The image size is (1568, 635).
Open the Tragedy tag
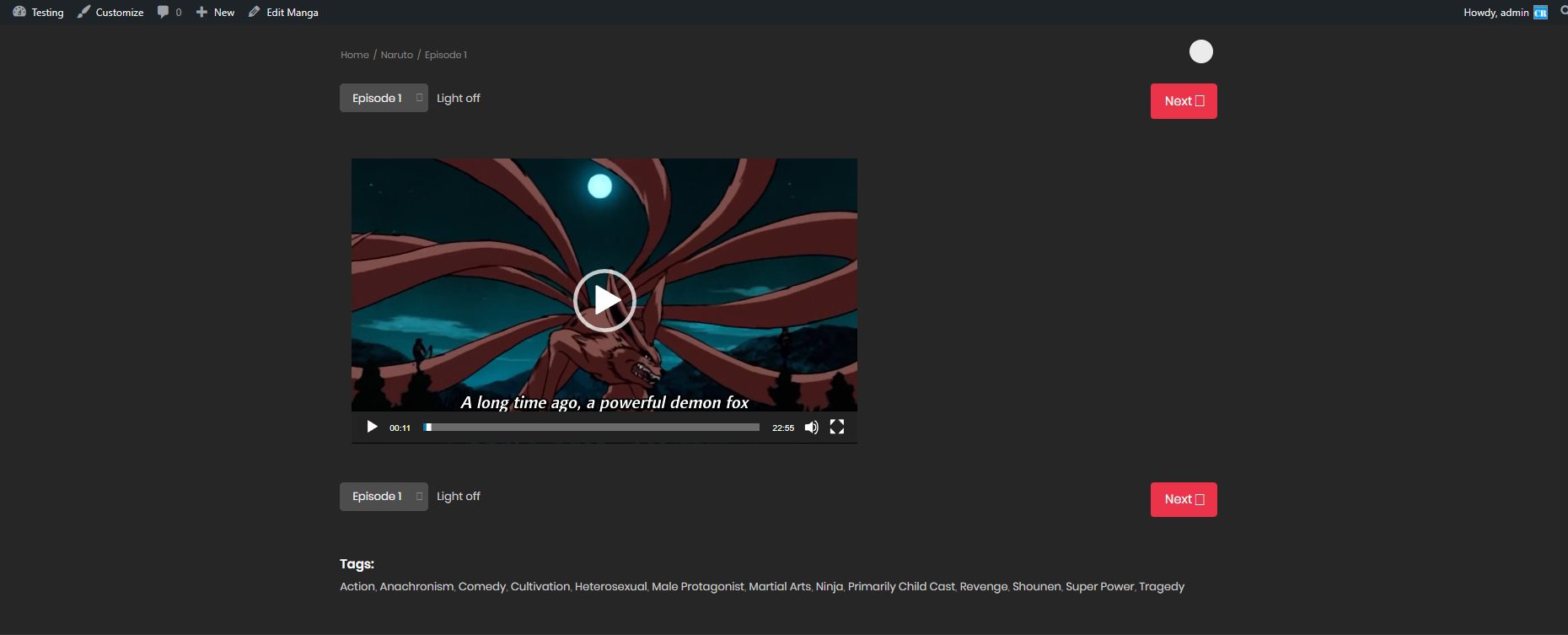[x=1162, y=587]
